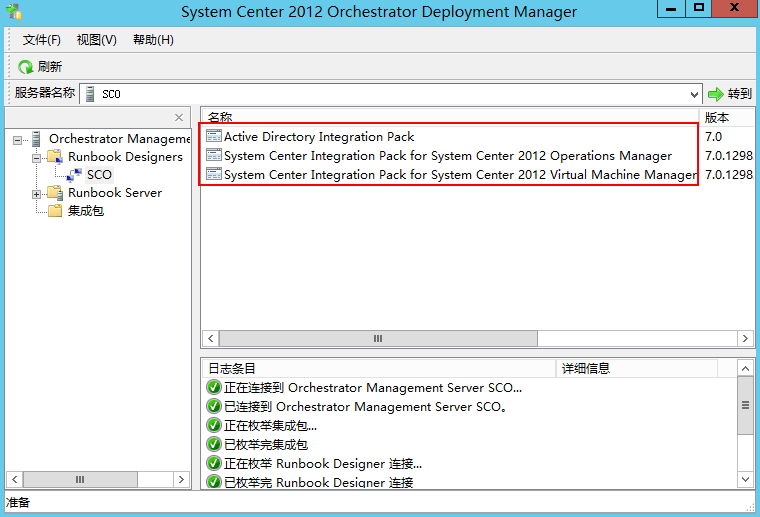Select log entry 已连接到 Orchestrator Management Server SCO
Image resolution: width=760 pixels, height=517 pixels.
click(365, 407)
